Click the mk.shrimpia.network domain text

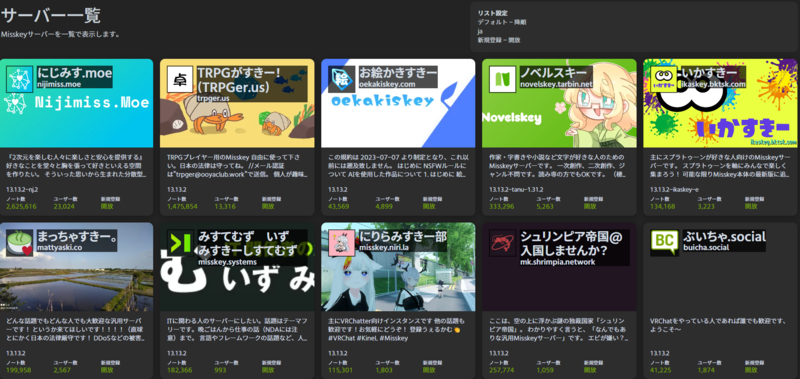click(557, 262)
